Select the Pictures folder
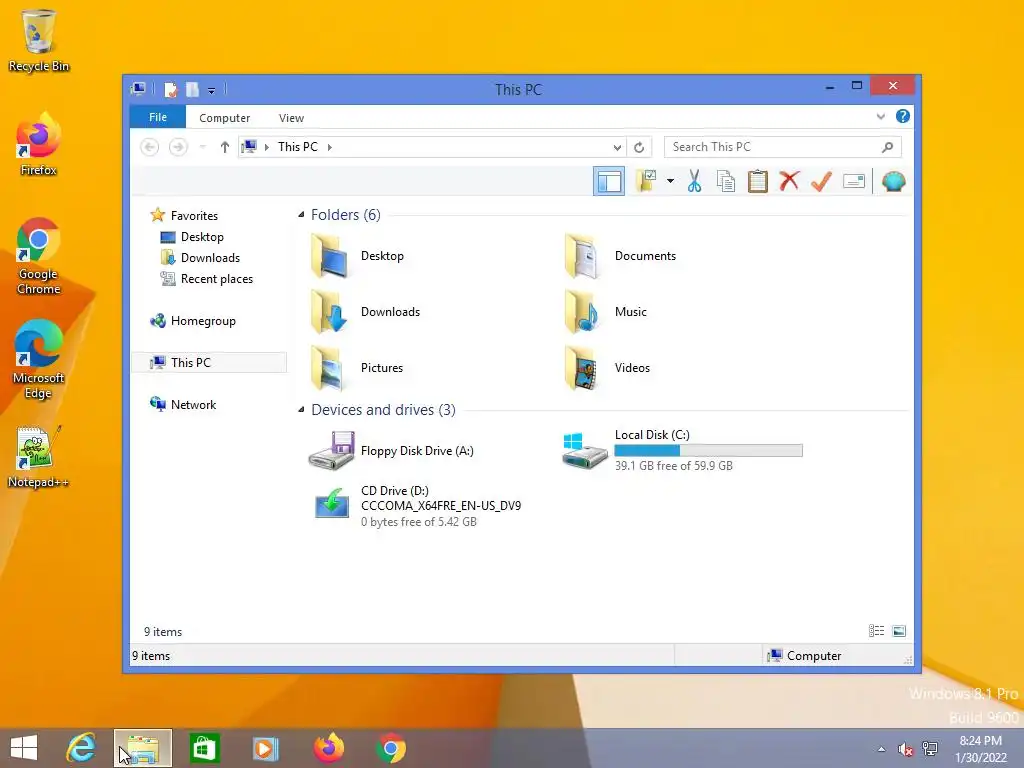Image resolution: width=1024 pixels, height=768 pixels. coord(357,368)
